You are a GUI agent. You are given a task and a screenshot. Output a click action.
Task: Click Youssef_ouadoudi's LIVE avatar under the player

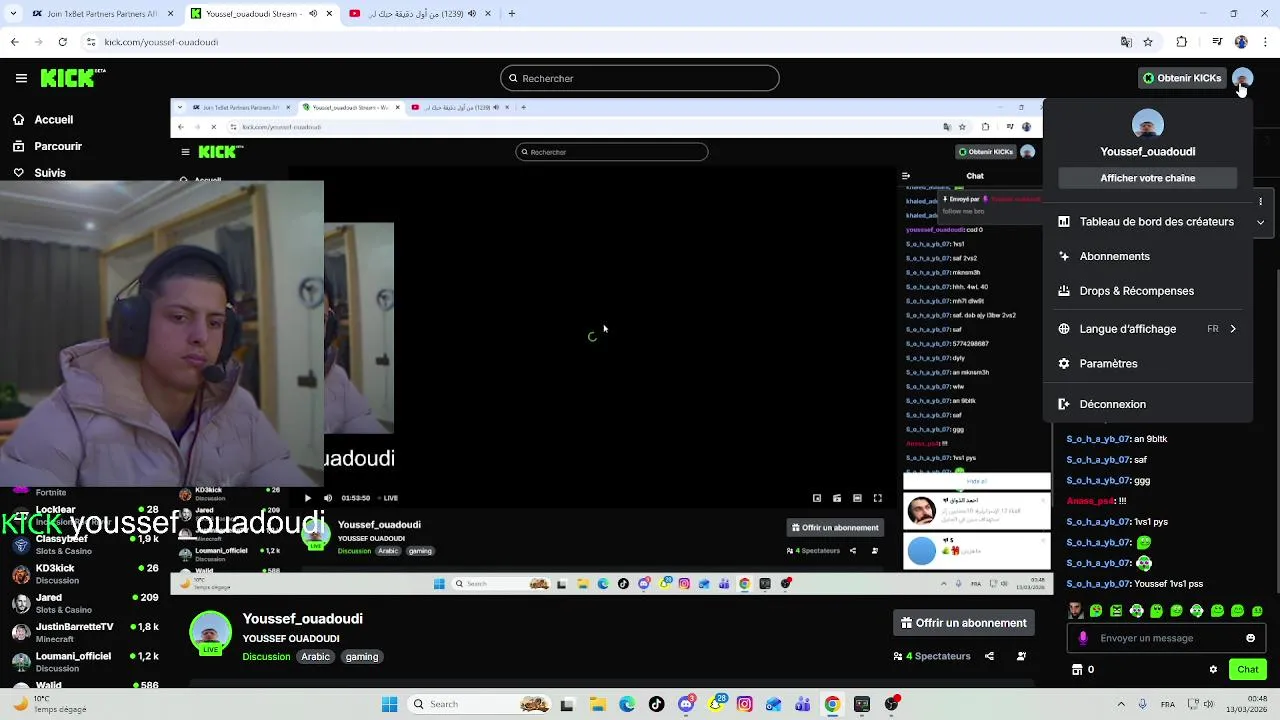point(210,634)
